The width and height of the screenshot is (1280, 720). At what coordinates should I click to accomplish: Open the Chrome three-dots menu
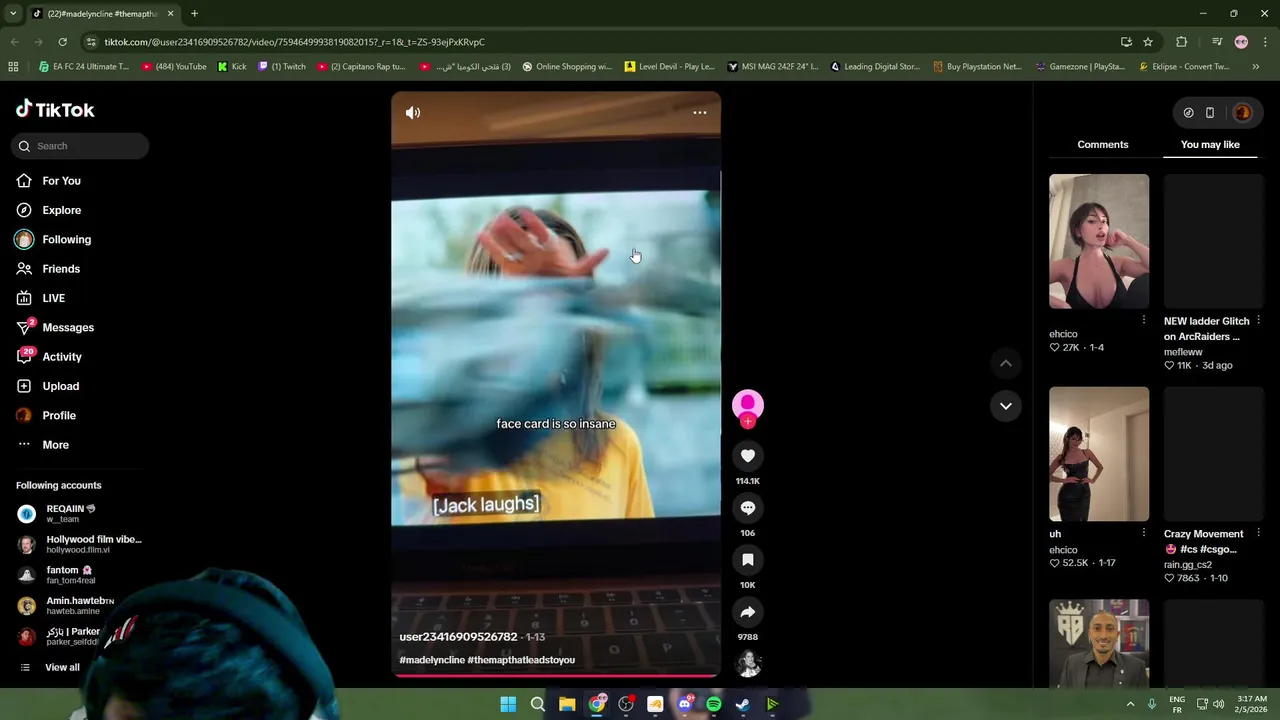pyautogui.click(x=1265, y=42)
